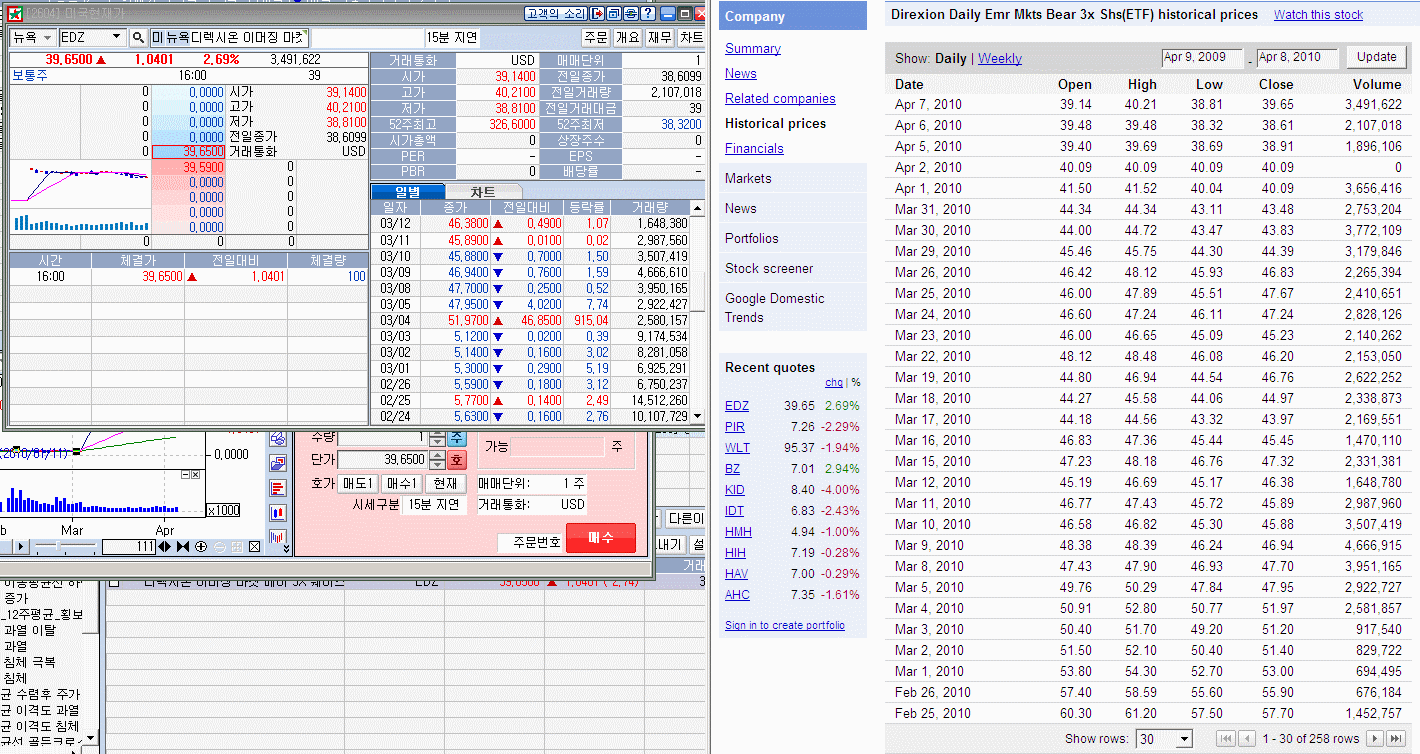This screenshot has height=754, width=1420.
Task: Click the zoom-in plus circle chart icon
Action: pos(201,546)
